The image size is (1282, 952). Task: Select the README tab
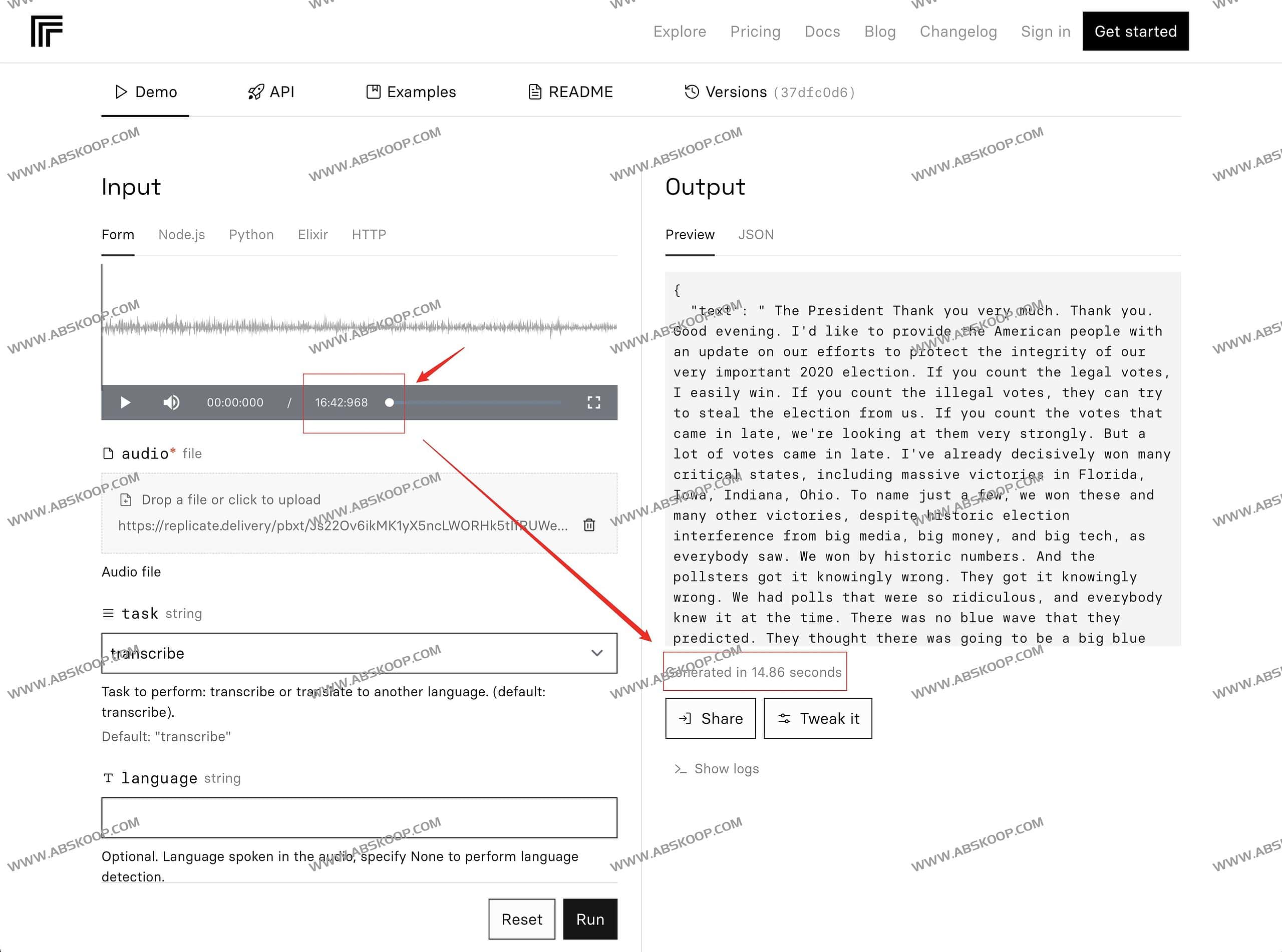(570, 92)
